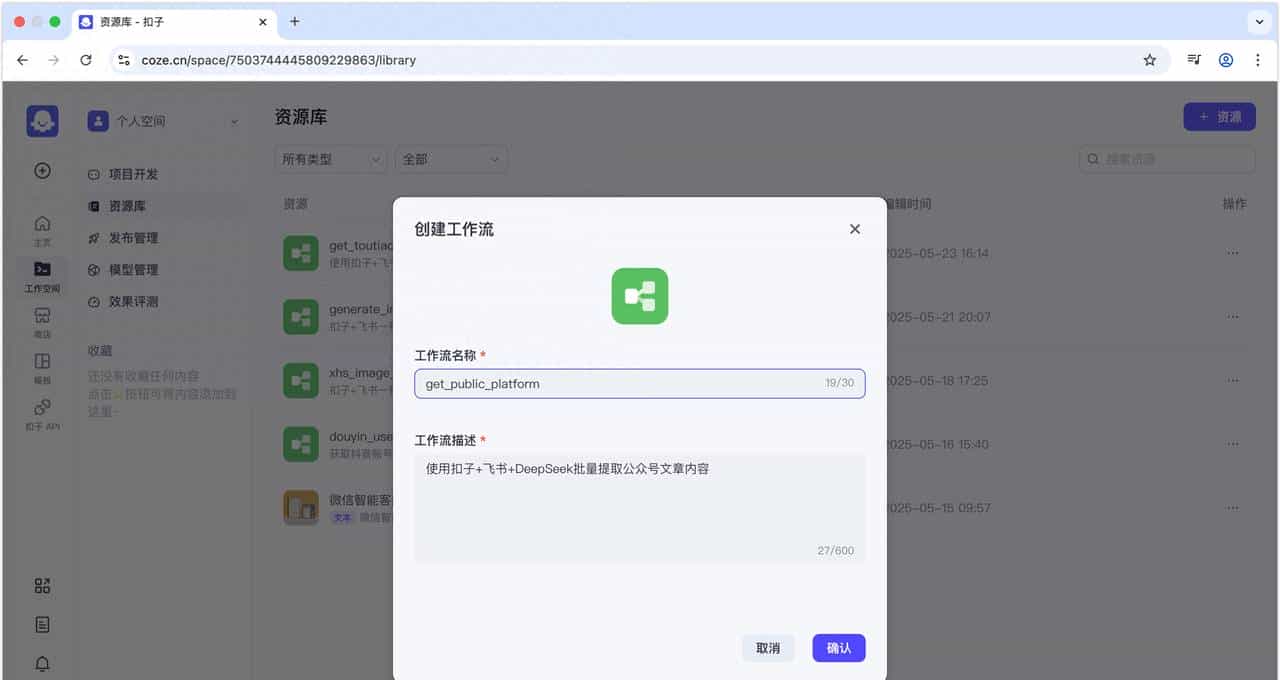Click the blue + 资源 button

click(1219, 117)
